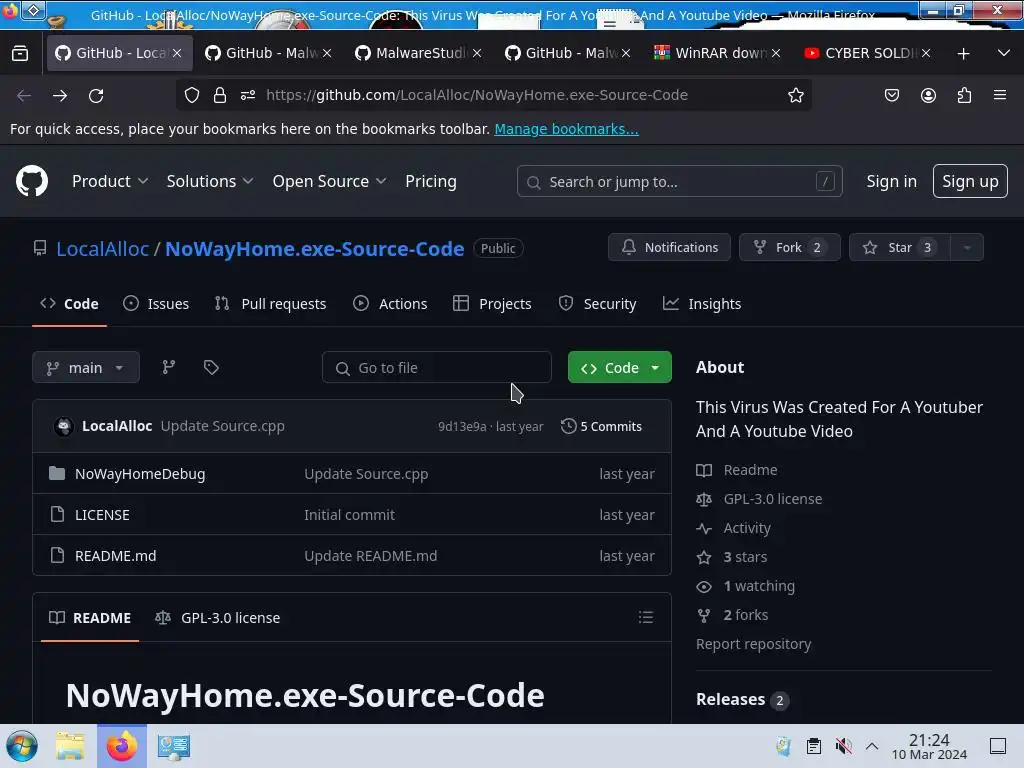Open LocalAlloc avatar in commit row

[63, 426]
